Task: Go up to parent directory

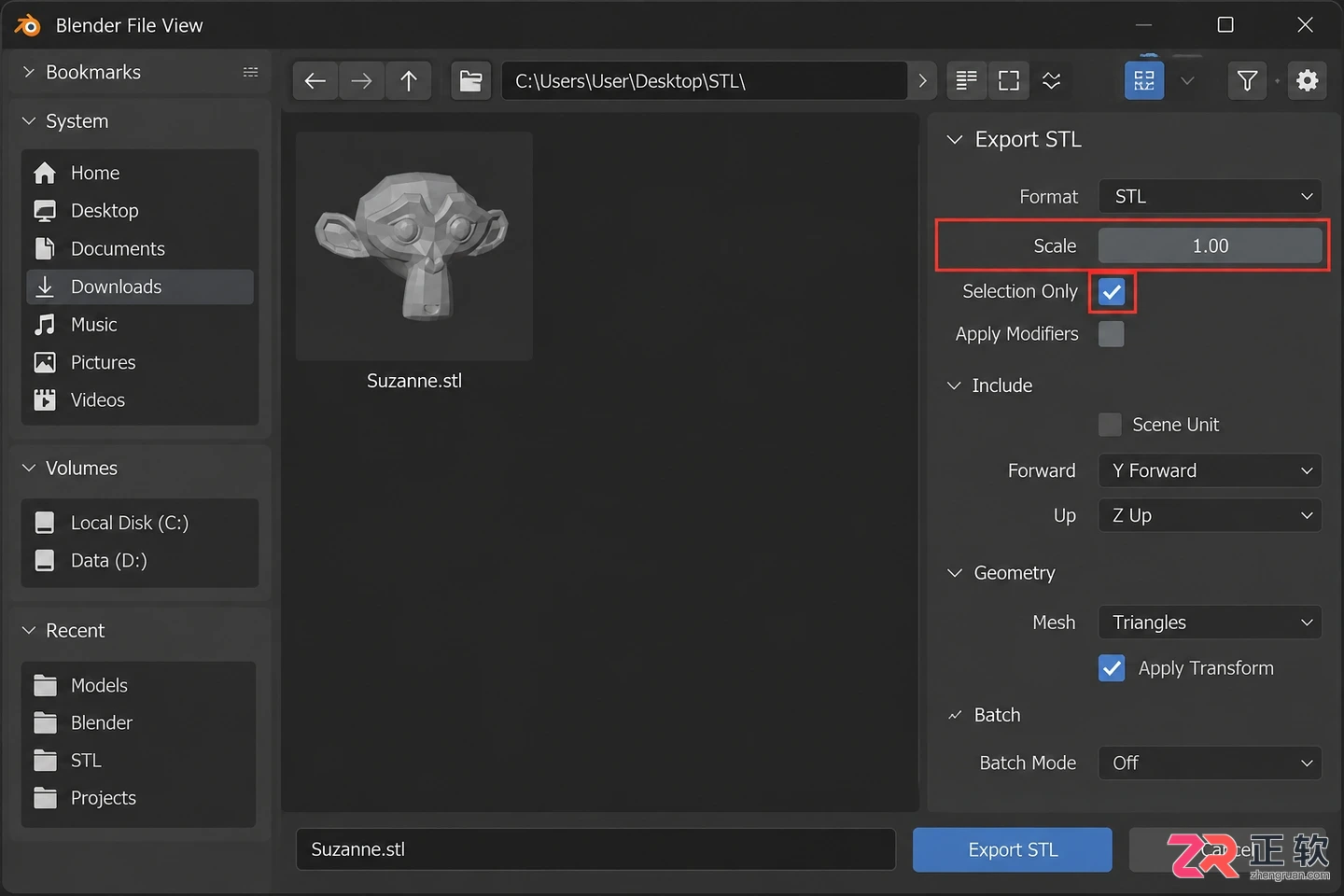Action: click(408, 81)
